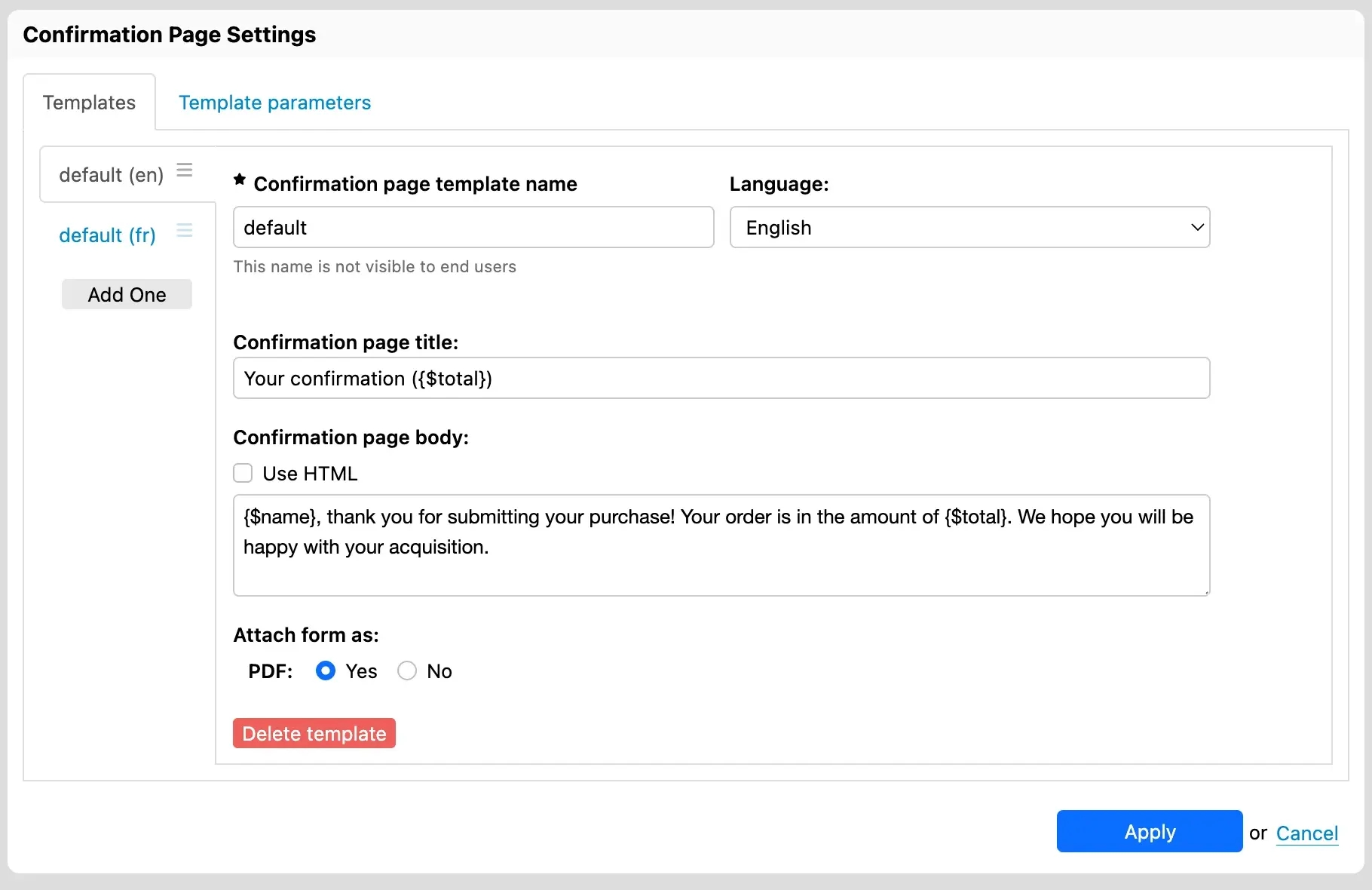
Task: Open the Cancel link
Action: (x=1307, y=833)
